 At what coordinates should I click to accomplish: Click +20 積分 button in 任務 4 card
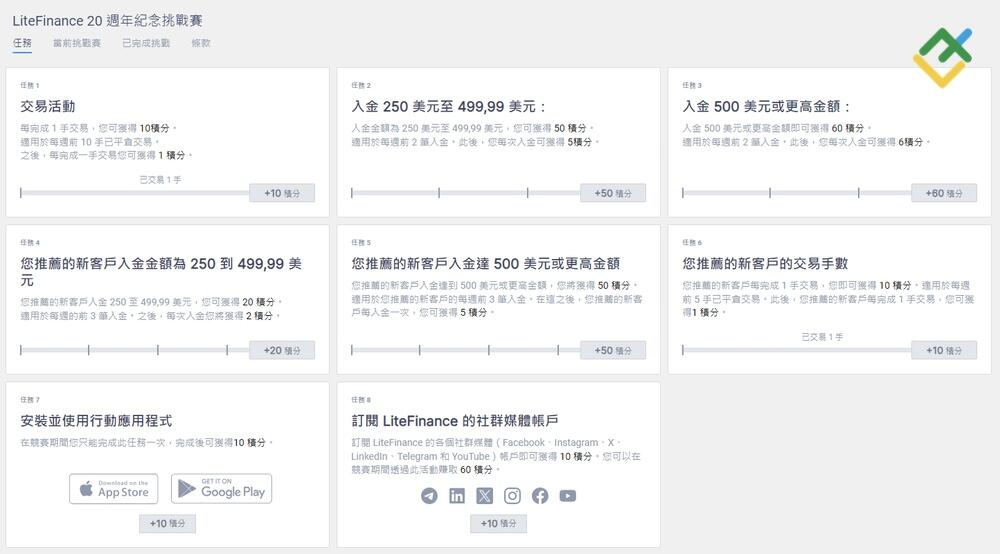[x=282, y=350]
